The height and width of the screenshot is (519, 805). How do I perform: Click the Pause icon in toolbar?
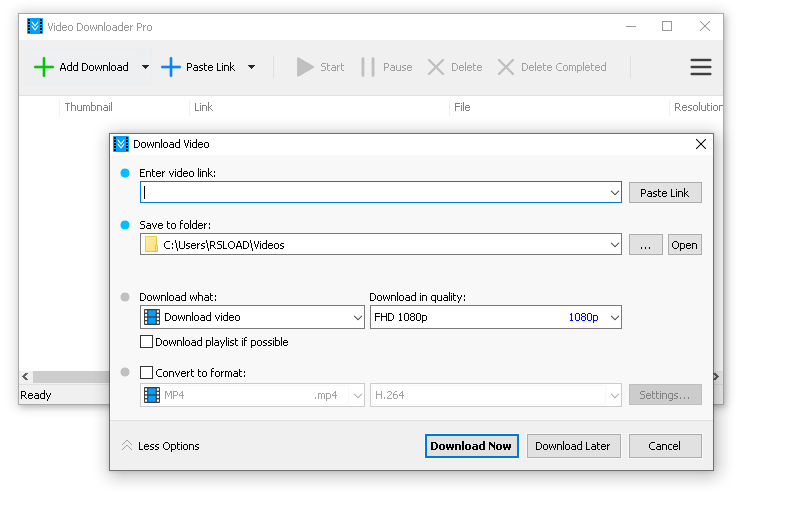(368, 67)
